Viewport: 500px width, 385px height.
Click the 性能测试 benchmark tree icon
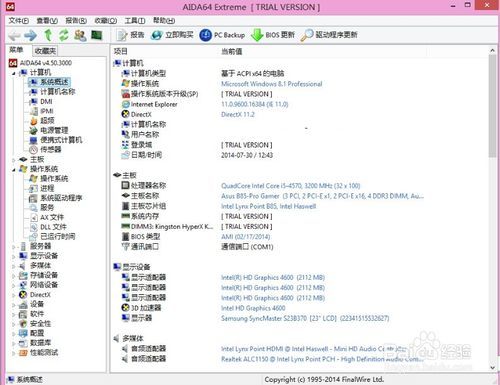23,353
